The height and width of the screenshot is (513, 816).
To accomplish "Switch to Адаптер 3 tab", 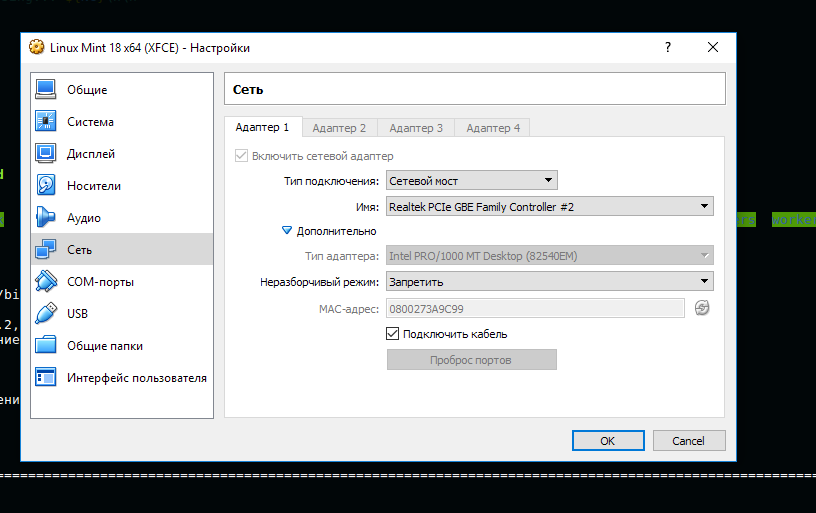I will pos(416,128).
